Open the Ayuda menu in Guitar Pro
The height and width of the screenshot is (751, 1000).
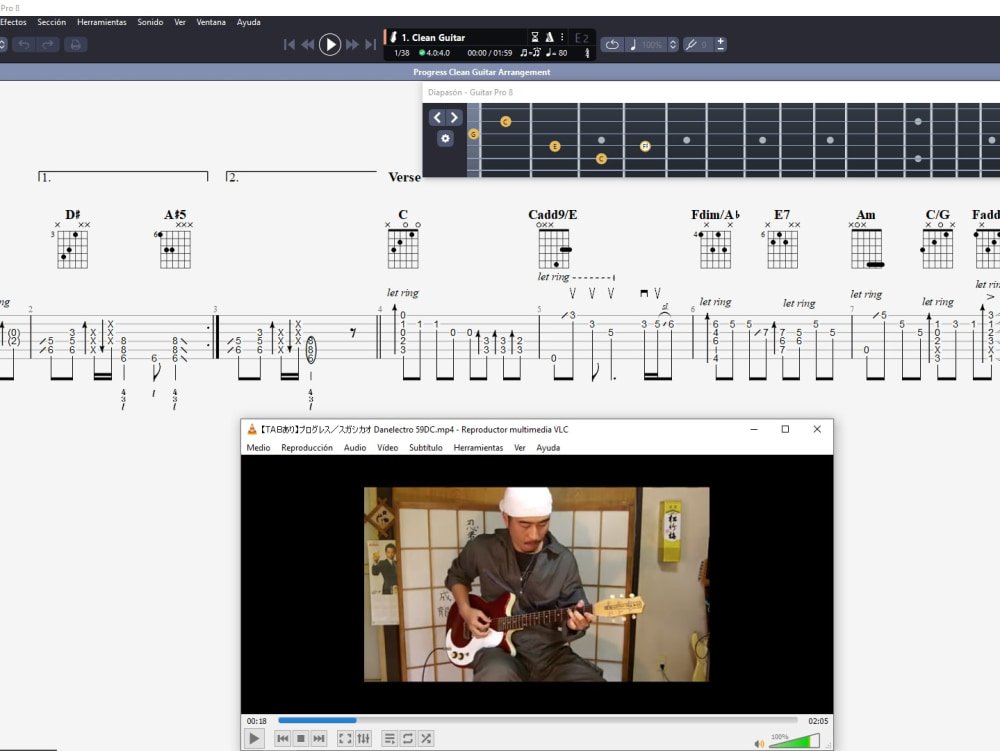pyautogui.click(x=249, y=22)
